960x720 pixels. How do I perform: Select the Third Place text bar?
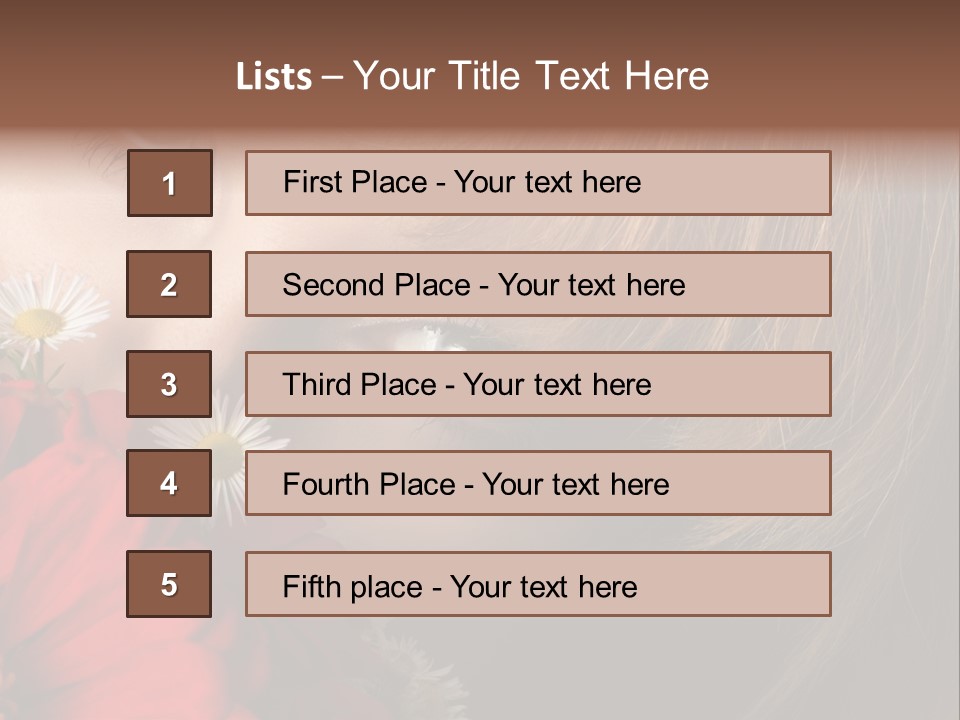(x=538, y=384)
